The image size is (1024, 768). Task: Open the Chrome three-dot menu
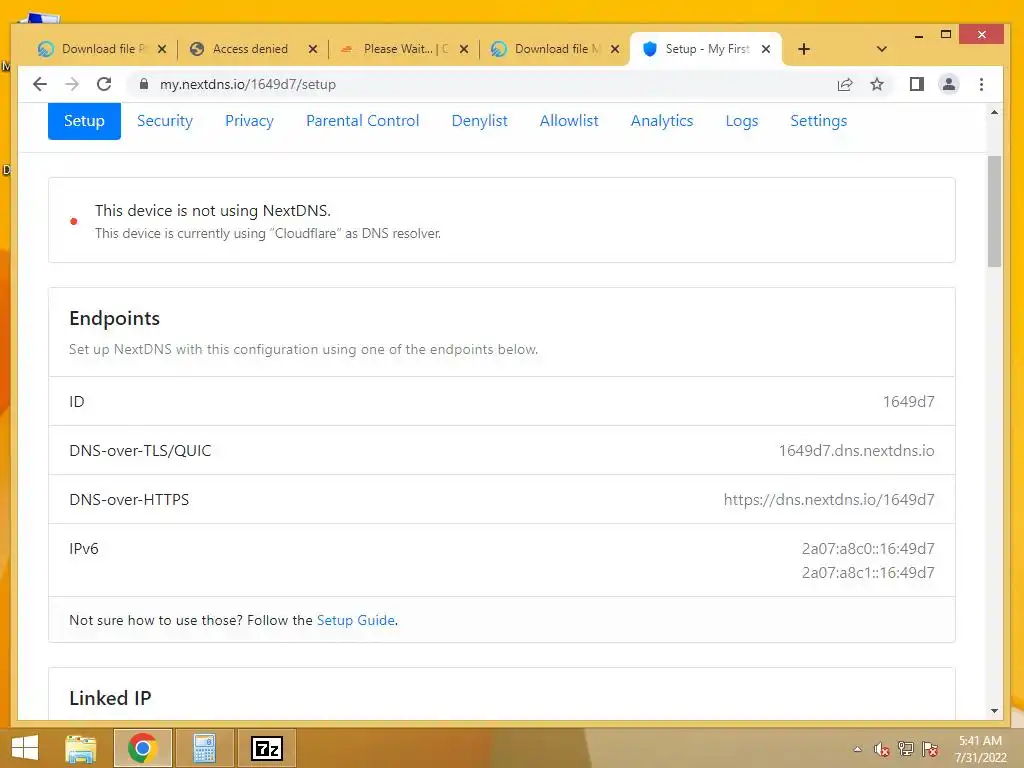(981, 84)
